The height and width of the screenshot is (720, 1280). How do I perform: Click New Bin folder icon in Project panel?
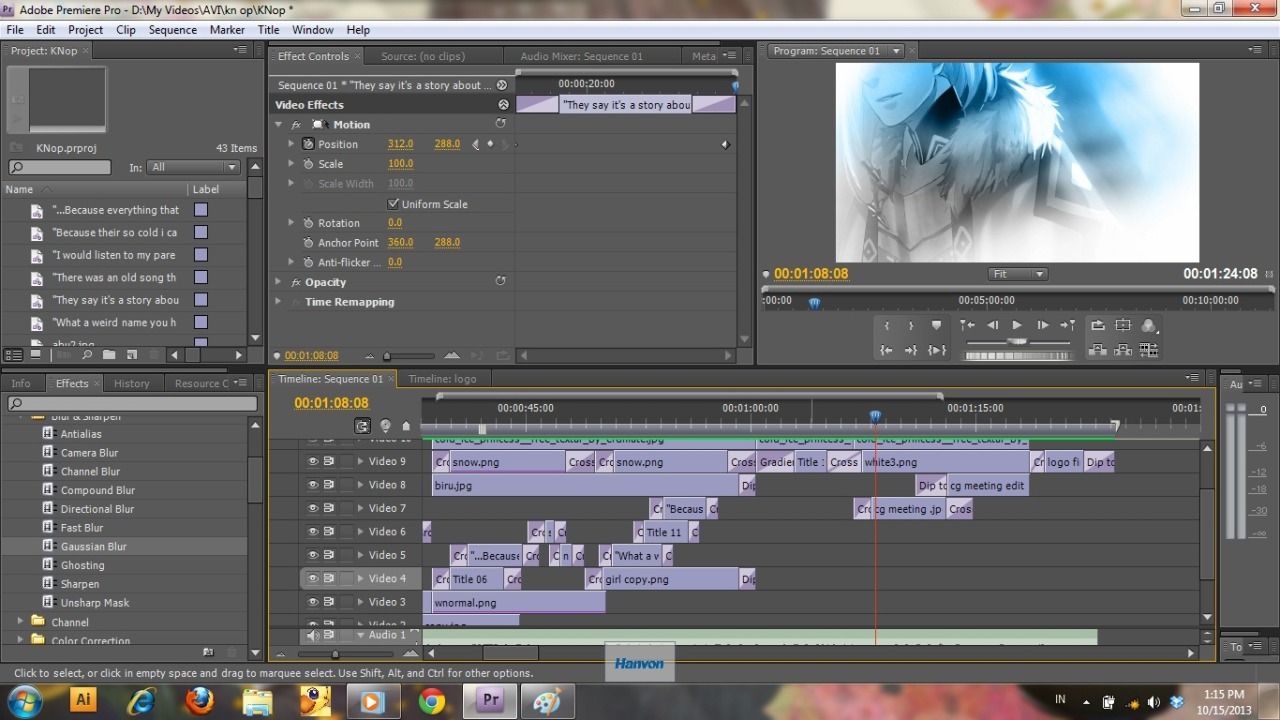108,355
